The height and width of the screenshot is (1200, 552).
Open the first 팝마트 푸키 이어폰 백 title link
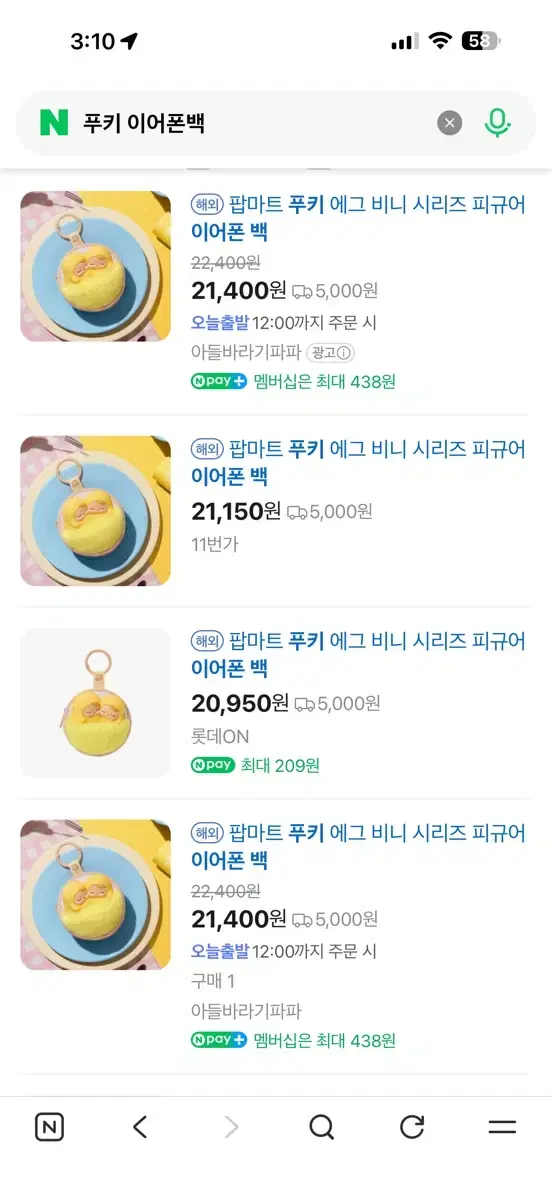point(359,218)
